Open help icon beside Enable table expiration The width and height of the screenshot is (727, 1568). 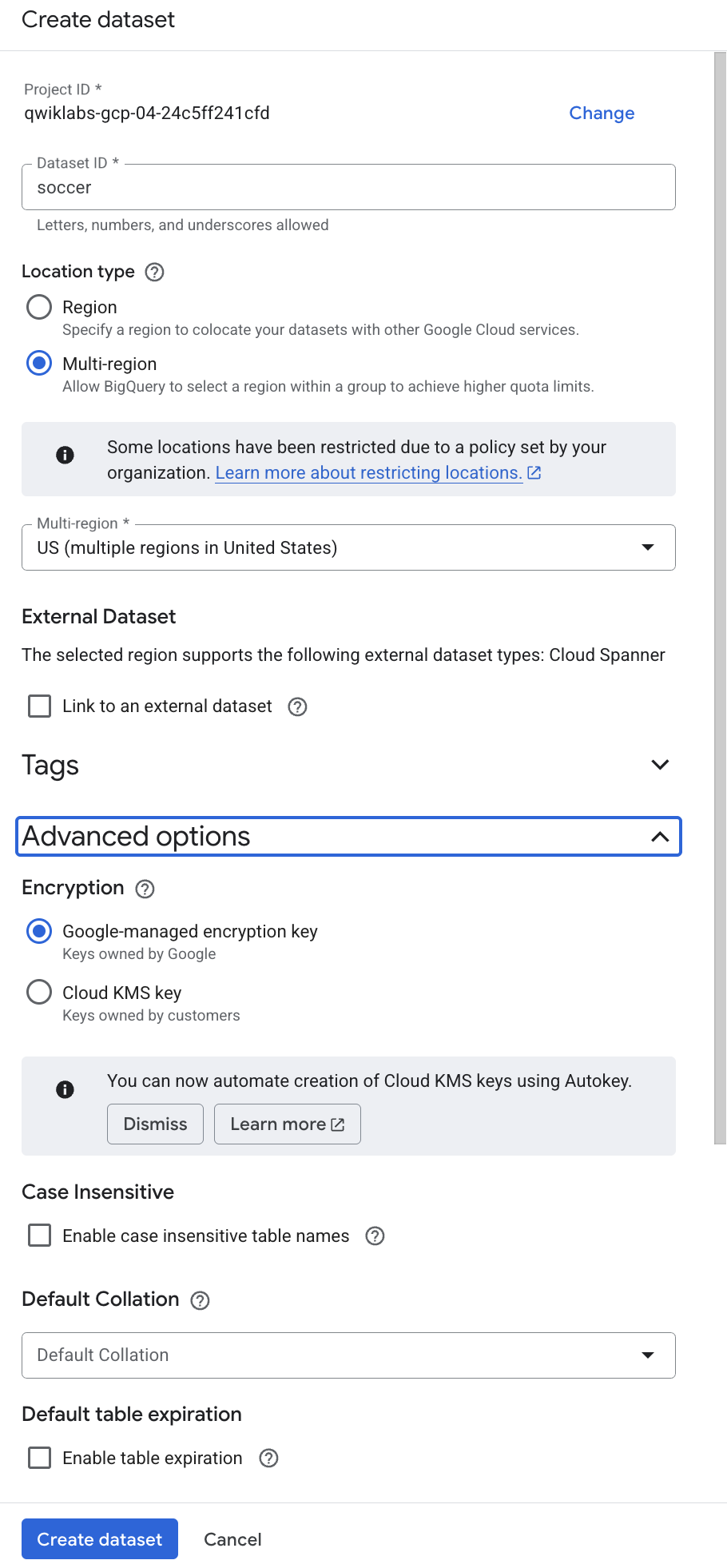tap(268, 1459)
